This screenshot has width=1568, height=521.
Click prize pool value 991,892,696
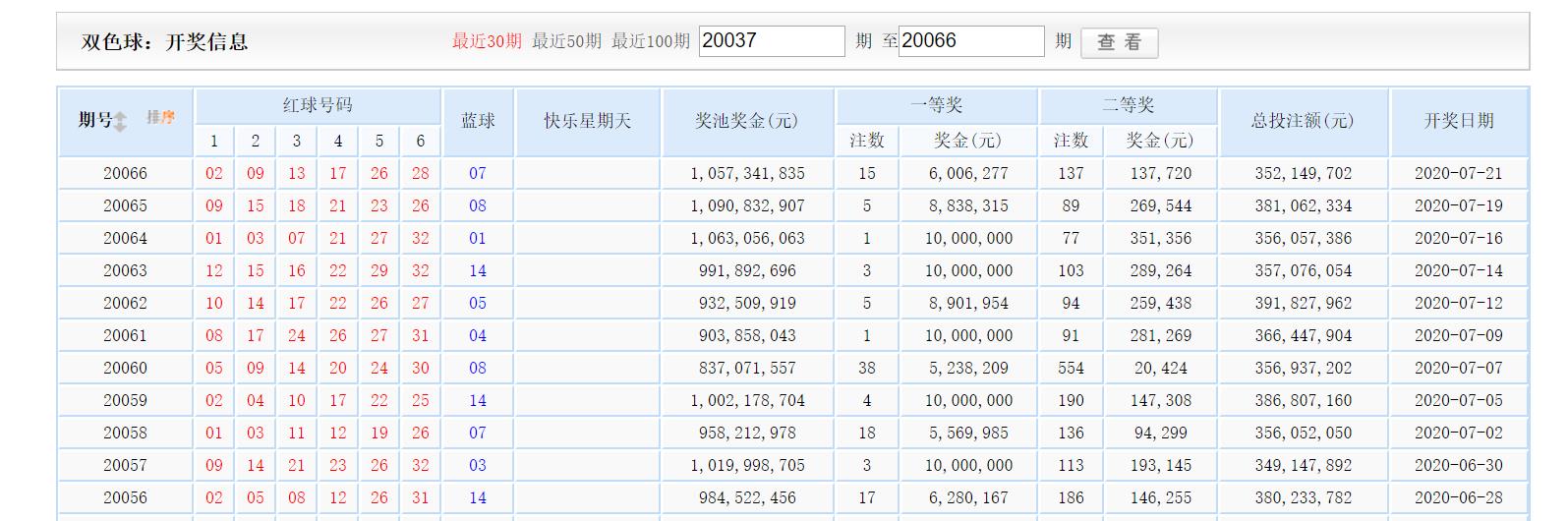[x=747, y=270]
